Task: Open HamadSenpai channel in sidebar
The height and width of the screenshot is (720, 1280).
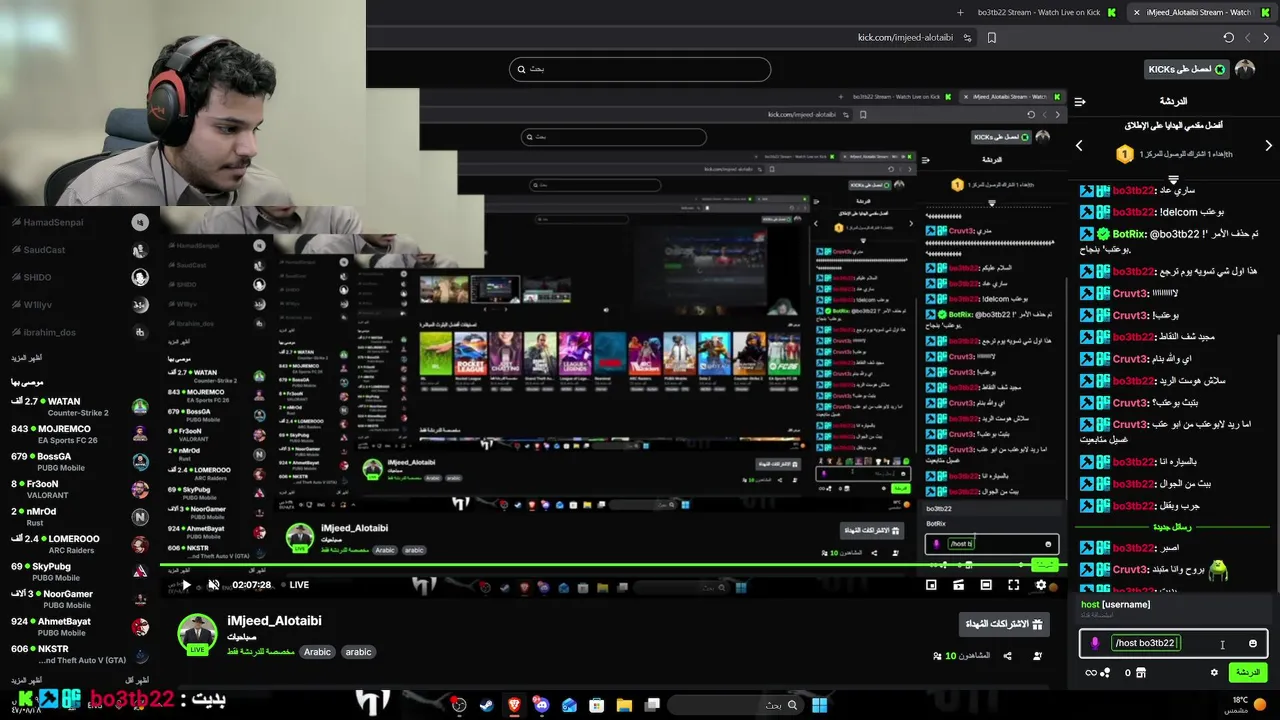Action: [80, 222]
